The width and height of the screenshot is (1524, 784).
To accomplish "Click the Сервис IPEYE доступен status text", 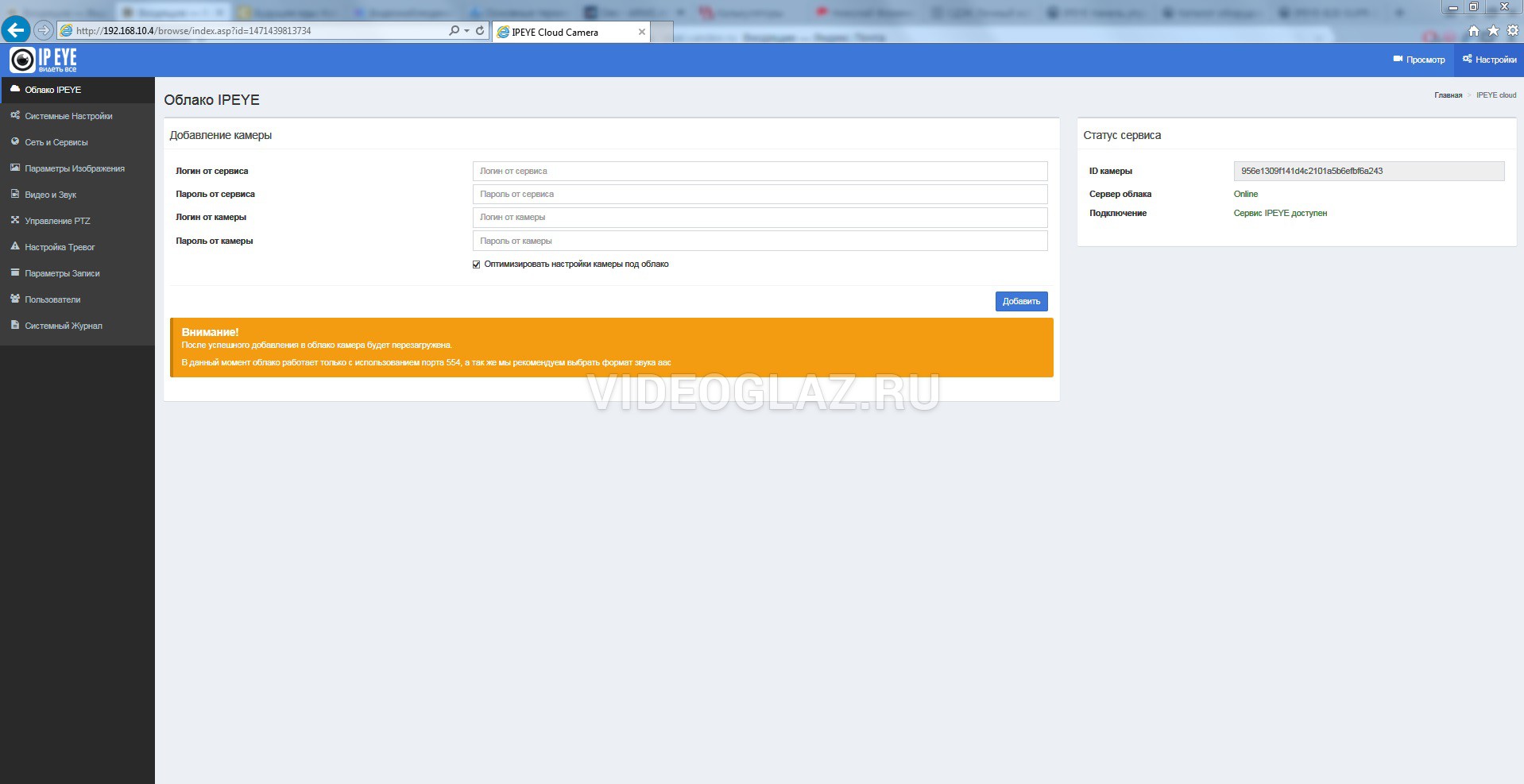I will pos(1280,213).
